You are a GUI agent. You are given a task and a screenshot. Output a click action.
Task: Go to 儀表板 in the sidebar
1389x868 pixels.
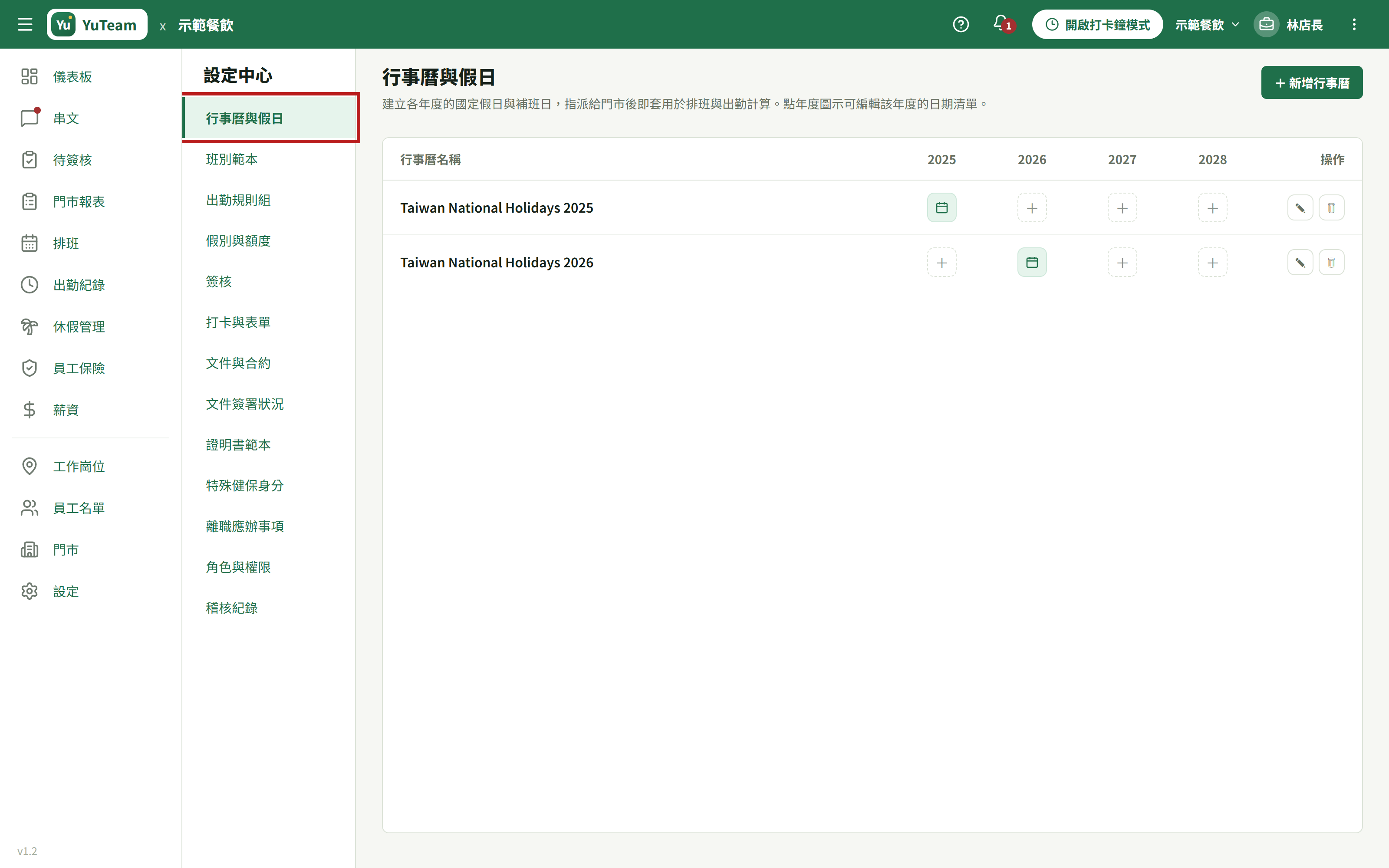coord(91,76)
